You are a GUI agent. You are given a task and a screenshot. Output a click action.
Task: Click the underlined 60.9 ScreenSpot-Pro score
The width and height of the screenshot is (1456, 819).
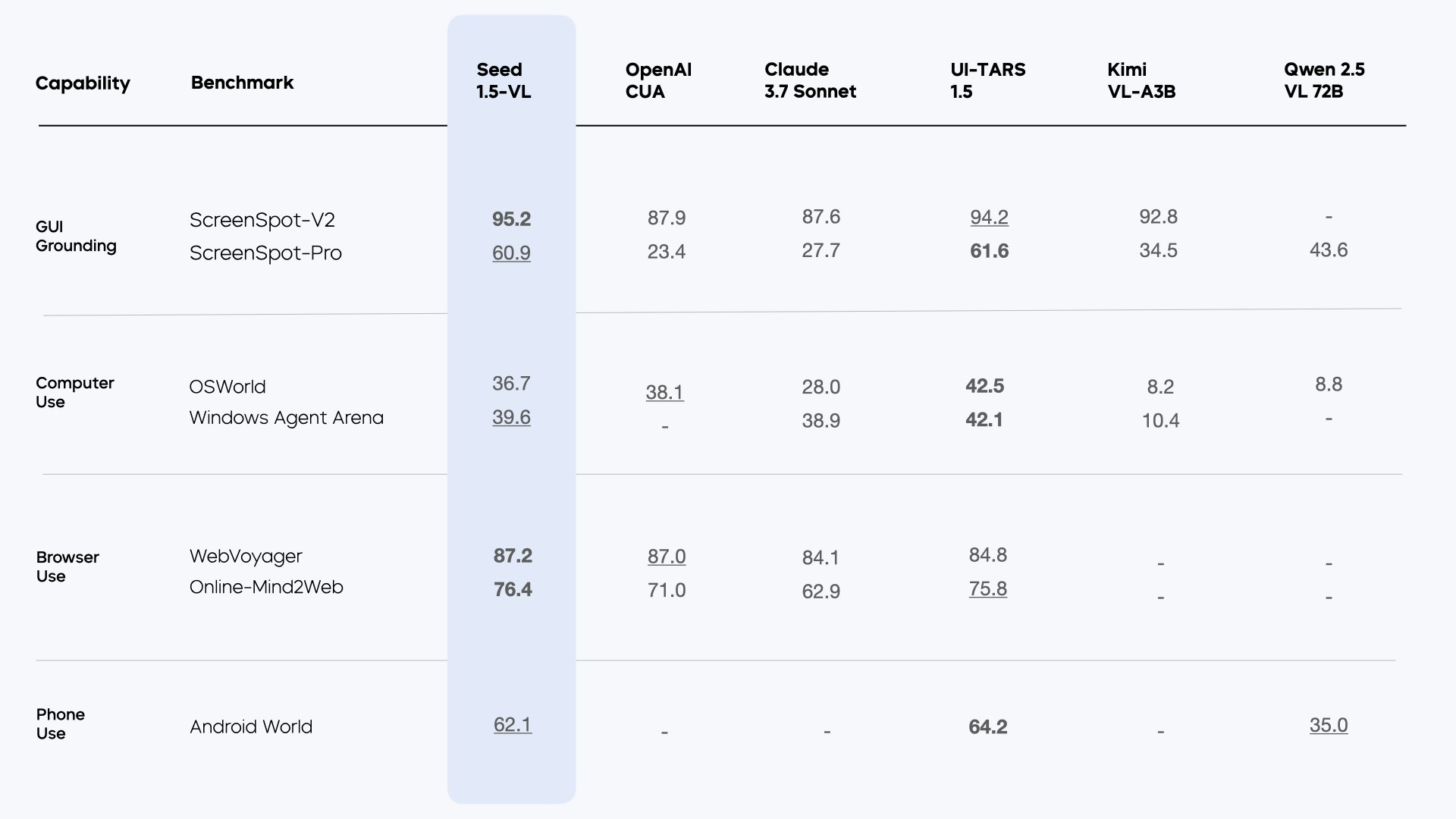coord(511,253)
